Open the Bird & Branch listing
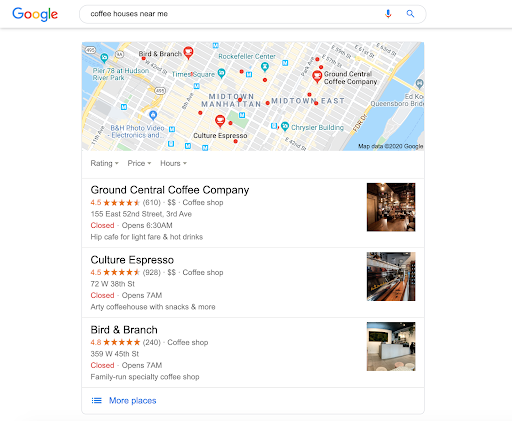This screenshot has height=421, width=512. [x=124, y=330]
